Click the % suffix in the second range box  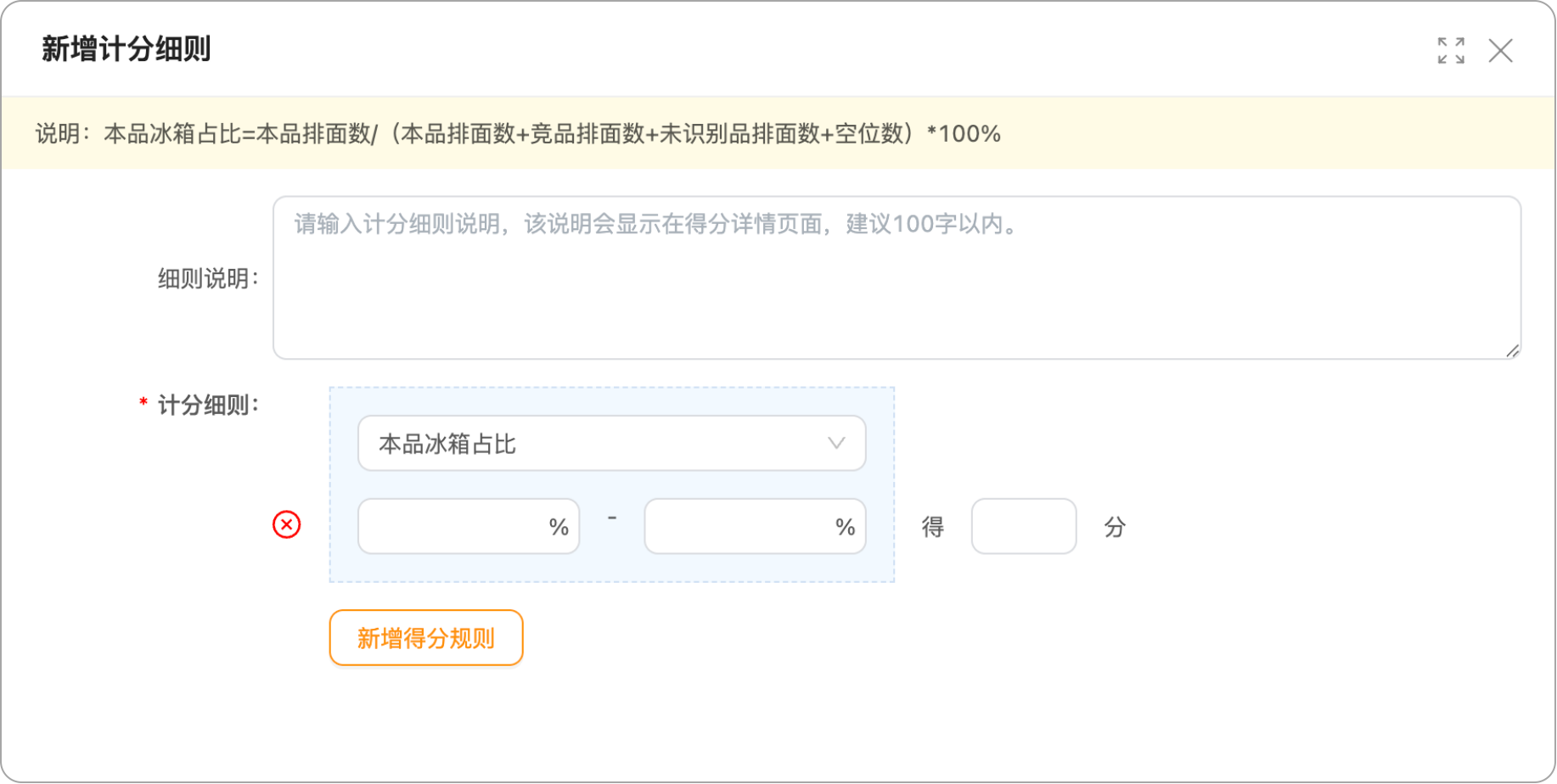[x=845, y=527]
